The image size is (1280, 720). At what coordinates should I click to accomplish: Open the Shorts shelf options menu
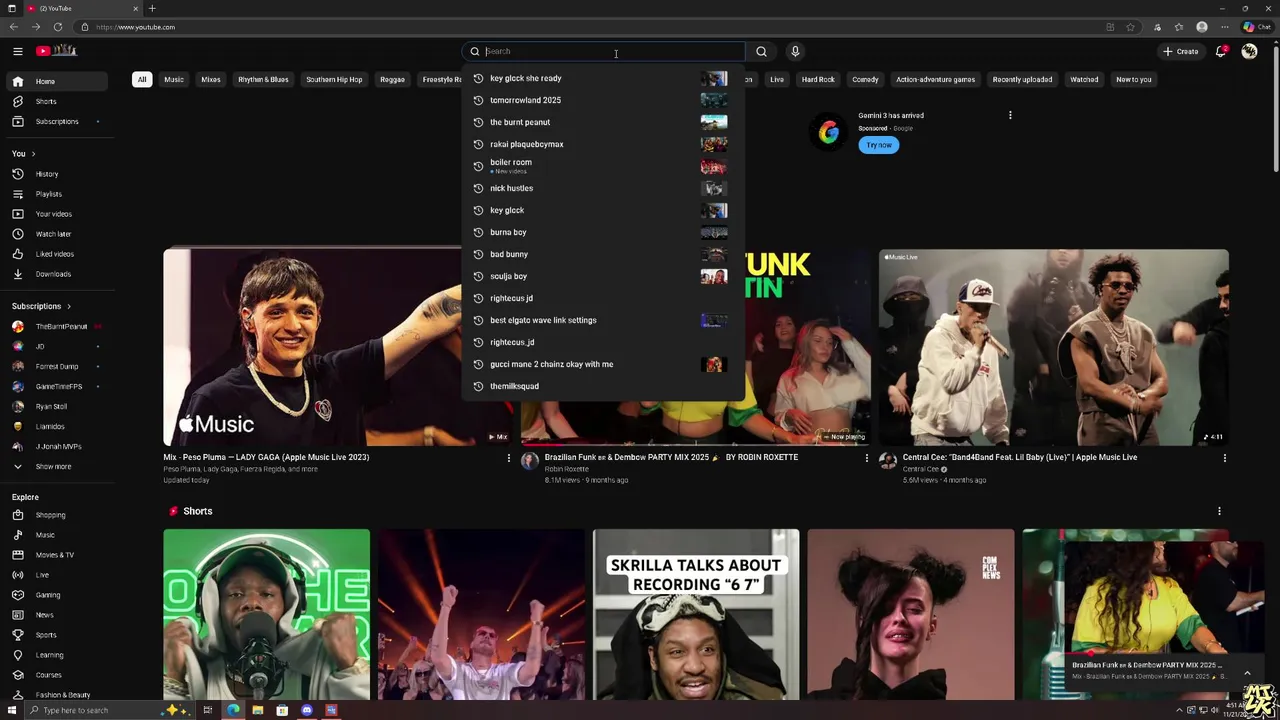tap(1219, 511)
